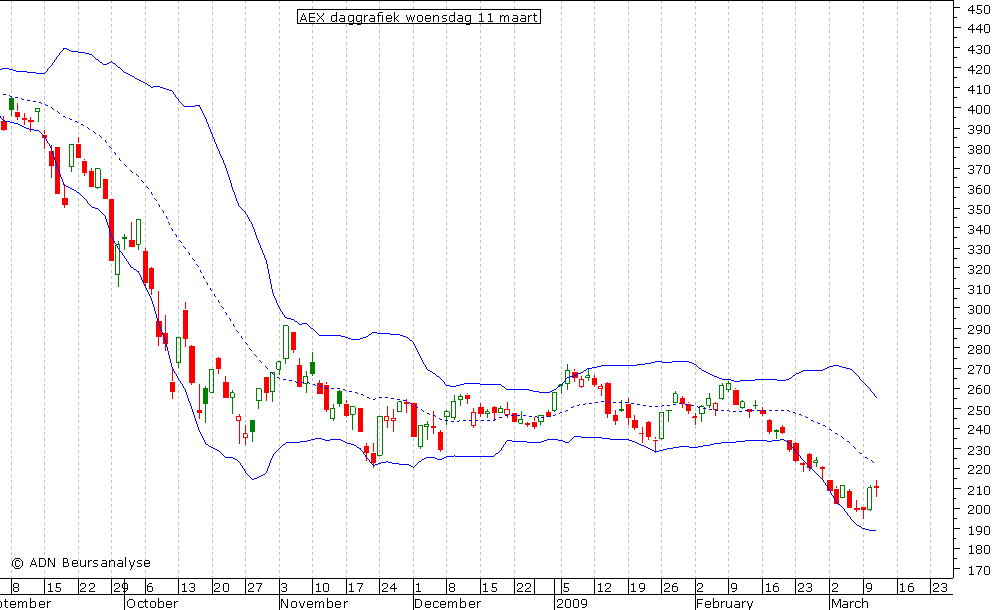Click the 190 price level on the axis
994x610 pixels.
[979, 530]
